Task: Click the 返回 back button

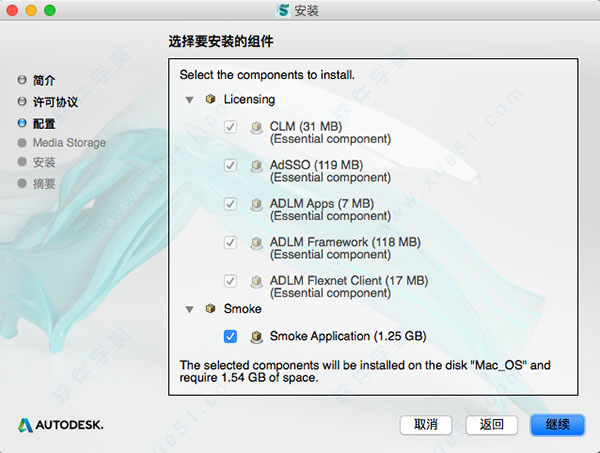Action: coord(492,425)
